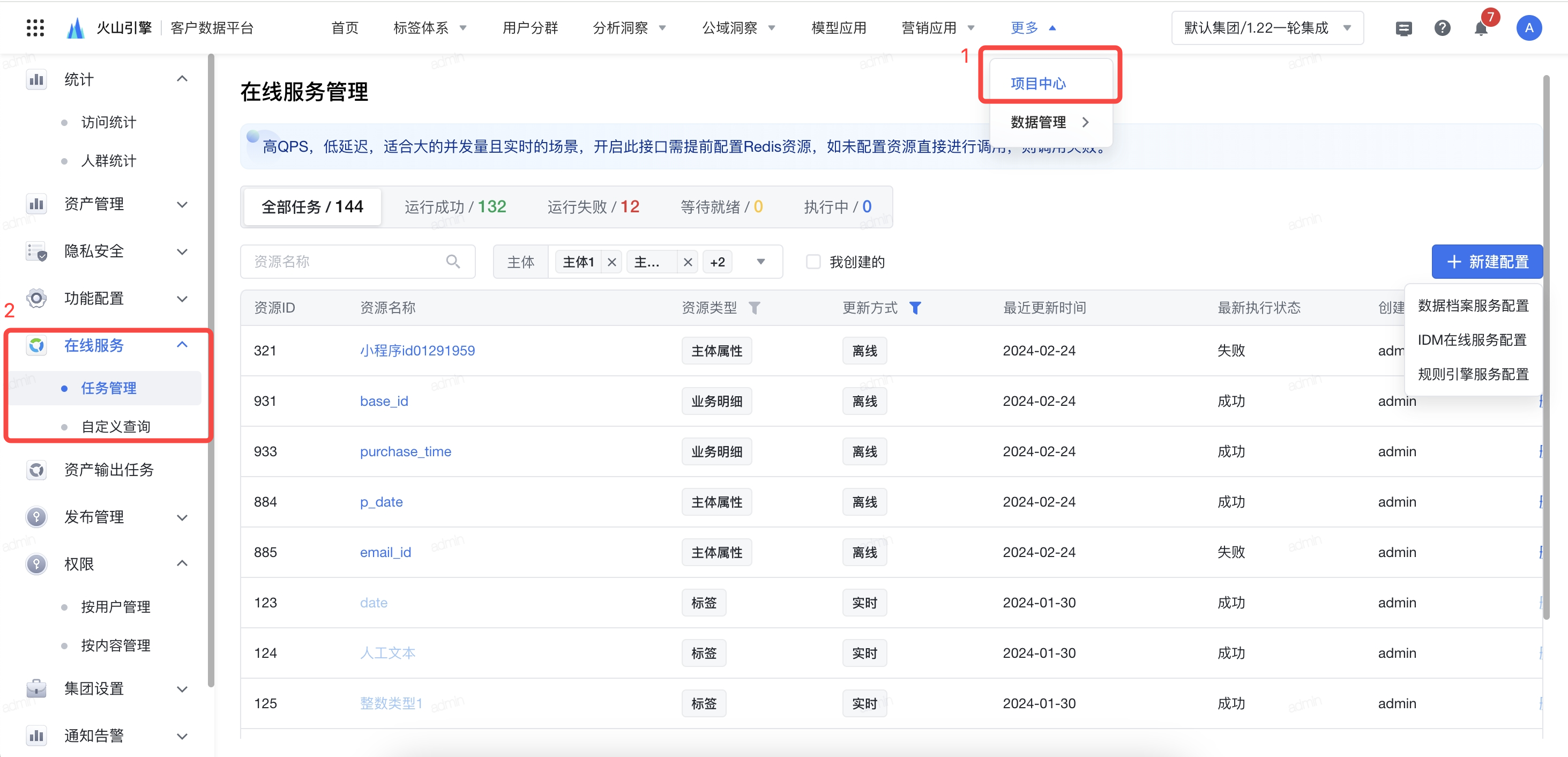Collapse the 统计 sidebar section
This screenshot has height=757, width=1568.
click(182, 79)
